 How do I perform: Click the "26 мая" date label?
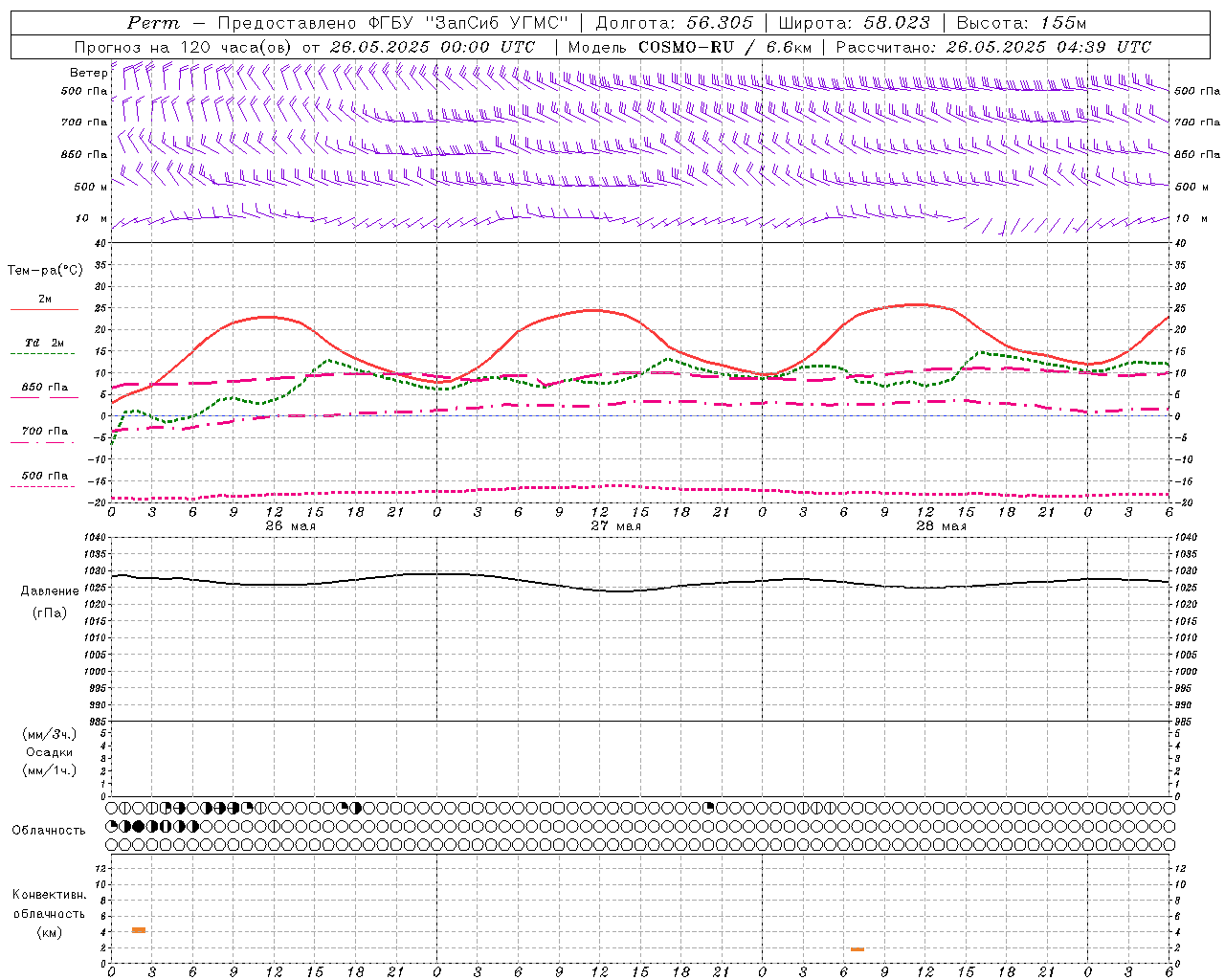point(290,526)
